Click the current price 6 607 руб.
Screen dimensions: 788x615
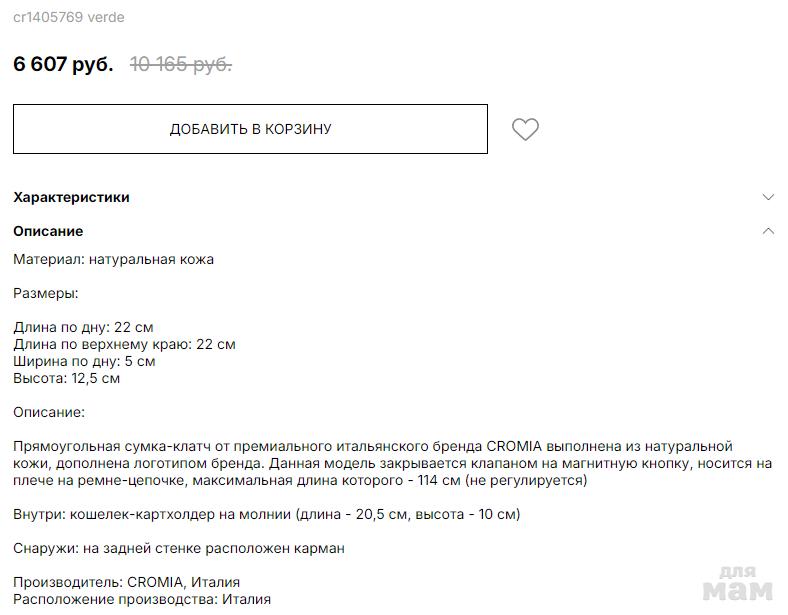[x=63, y=64]
